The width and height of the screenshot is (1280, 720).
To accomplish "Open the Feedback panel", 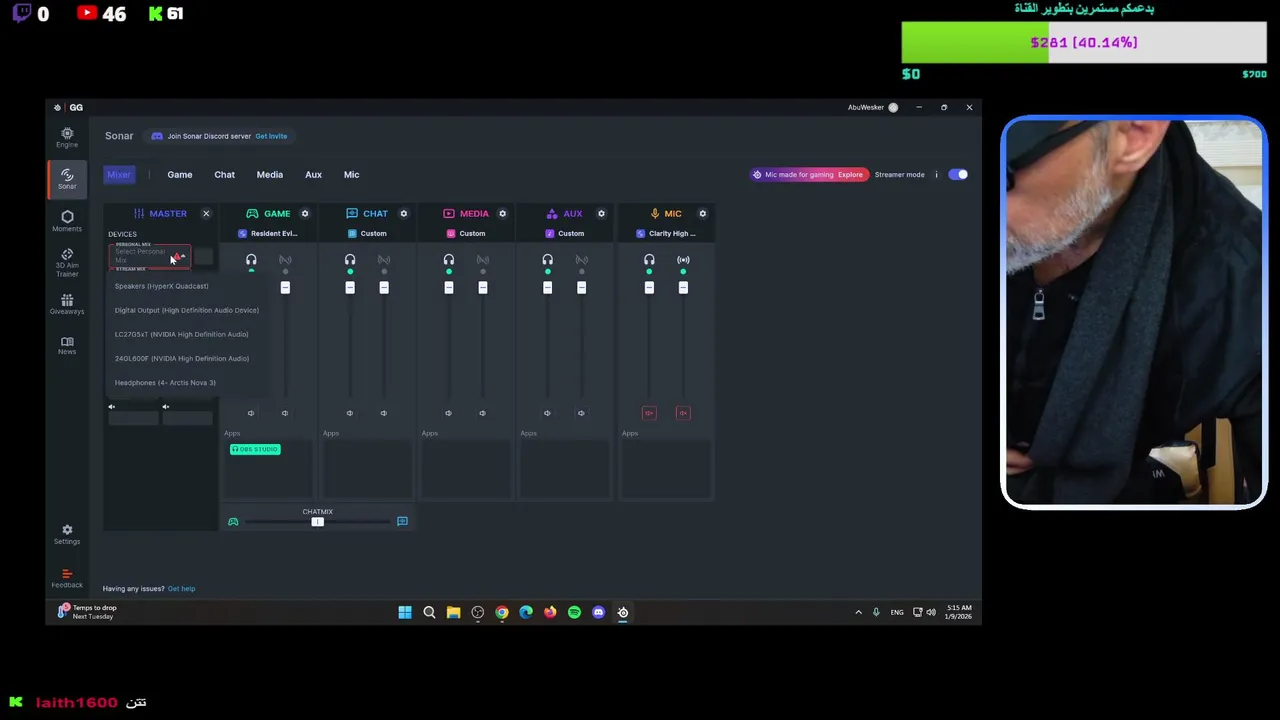I will pos(67,578).
